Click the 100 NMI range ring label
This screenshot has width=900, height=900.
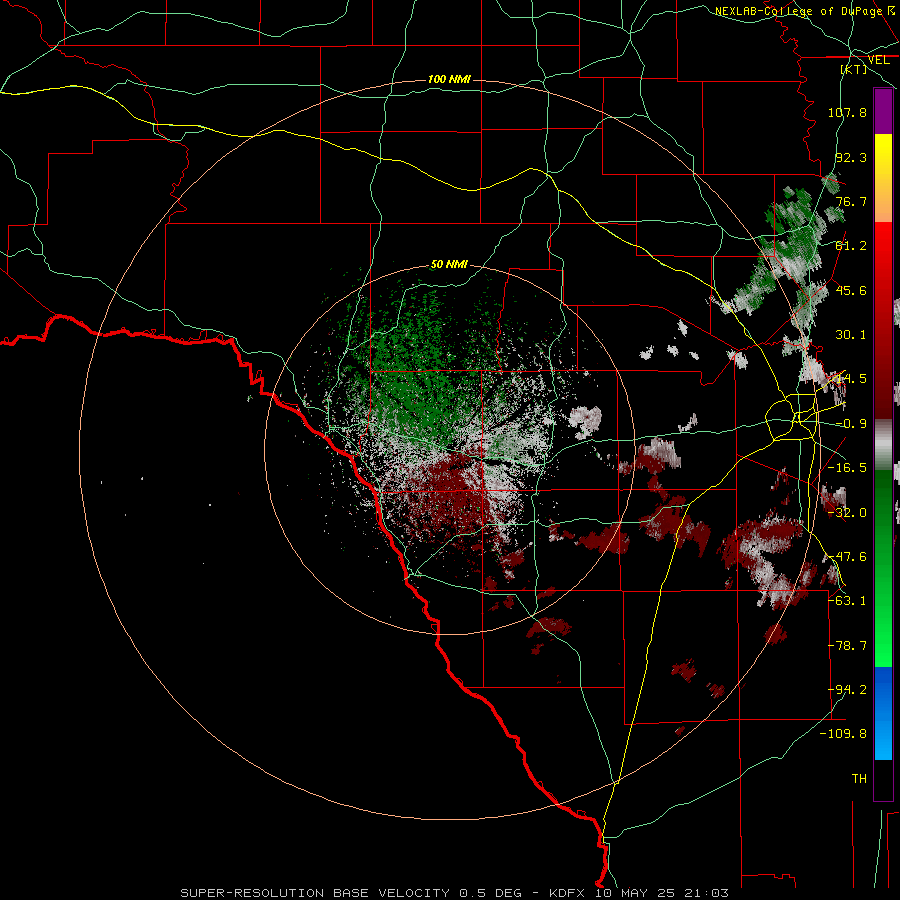(449, 79)
